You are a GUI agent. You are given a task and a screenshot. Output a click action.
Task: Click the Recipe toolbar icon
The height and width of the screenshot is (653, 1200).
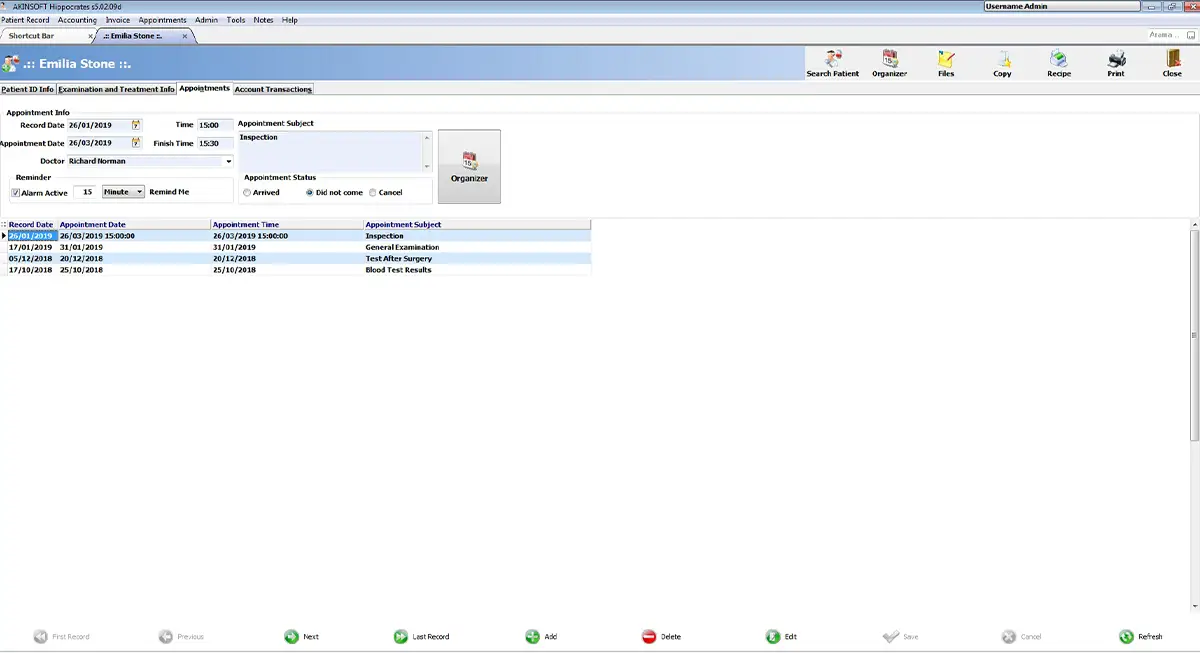(x=1059, y=63)
